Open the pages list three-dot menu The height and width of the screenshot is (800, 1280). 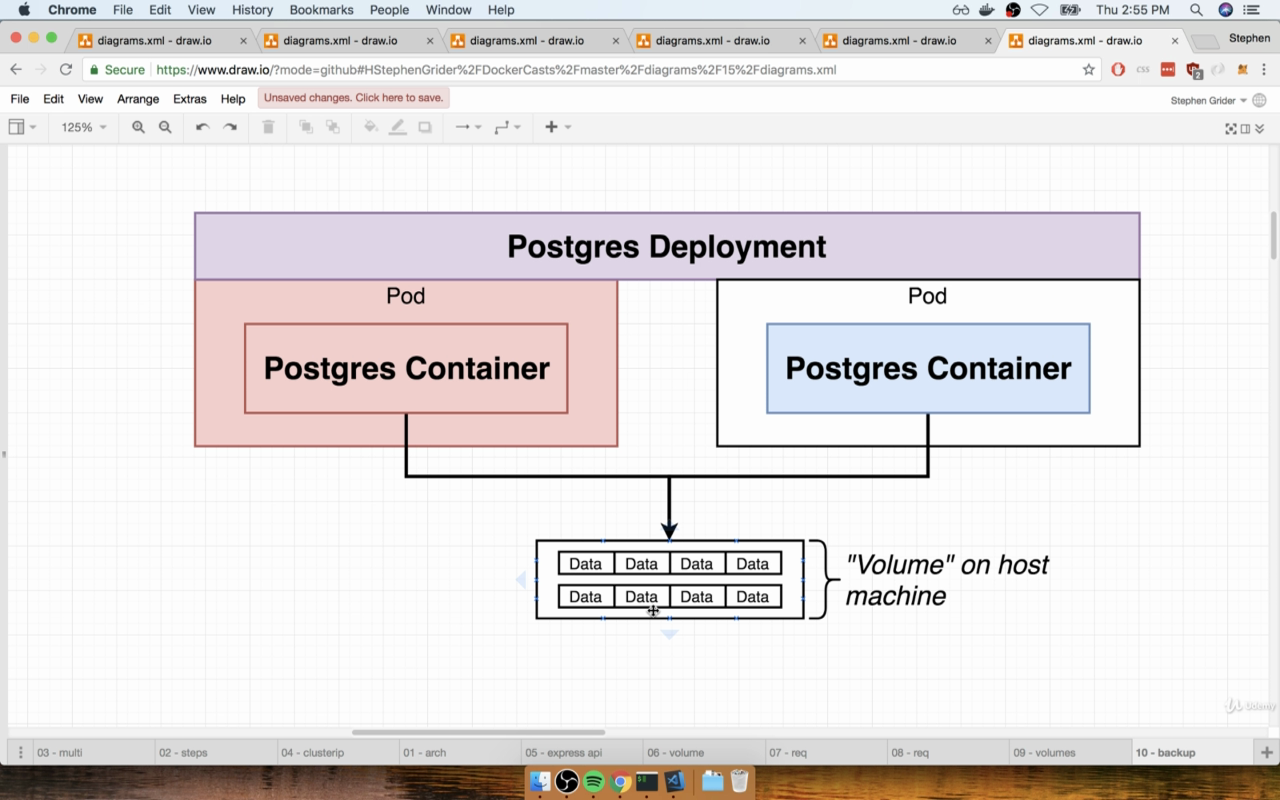coord(20,752)
